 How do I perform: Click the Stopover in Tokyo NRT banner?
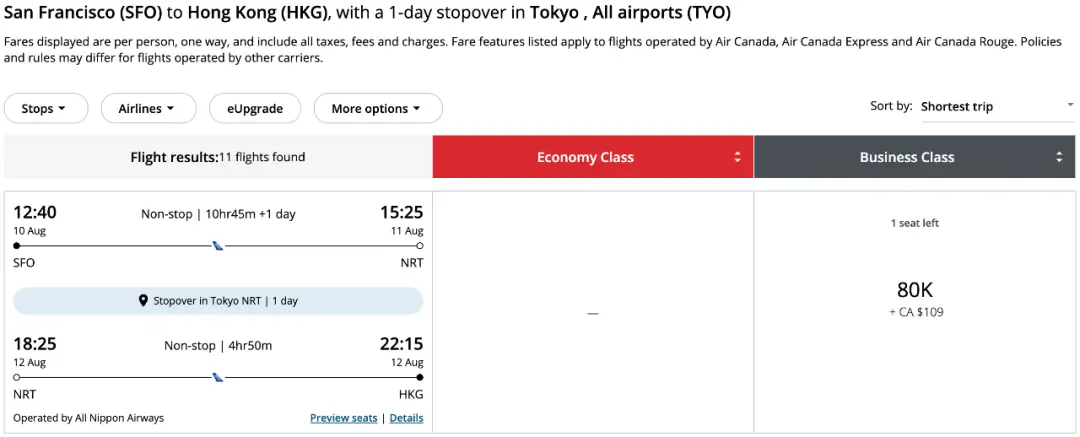click(x=218, y=301)
